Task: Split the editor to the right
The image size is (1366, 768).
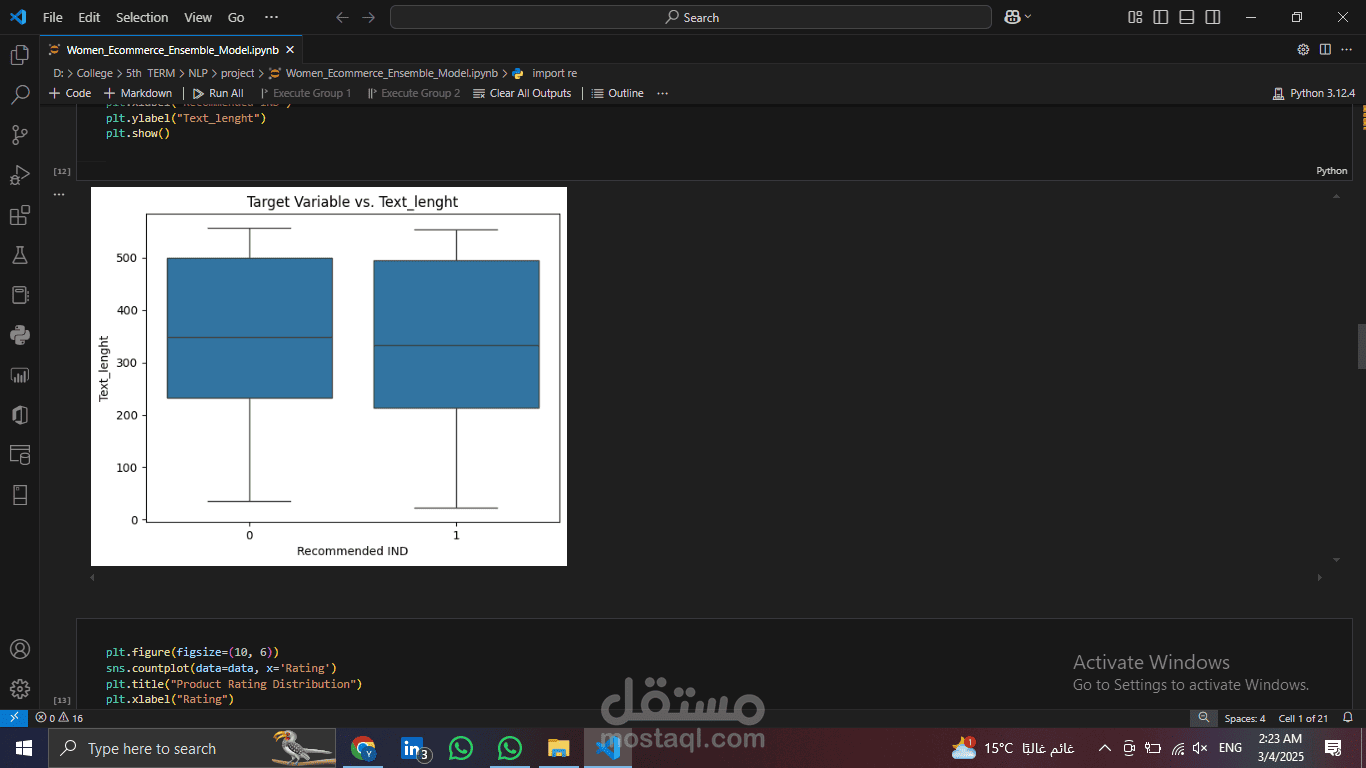Action: click(x=1325, y=49)
